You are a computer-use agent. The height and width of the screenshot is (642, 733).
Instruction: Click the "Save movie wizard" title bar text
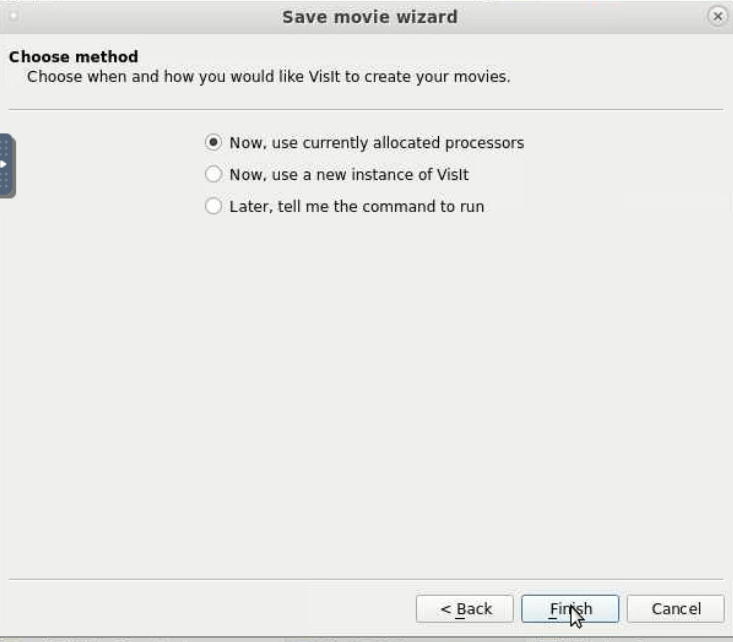tap(370, 17)
